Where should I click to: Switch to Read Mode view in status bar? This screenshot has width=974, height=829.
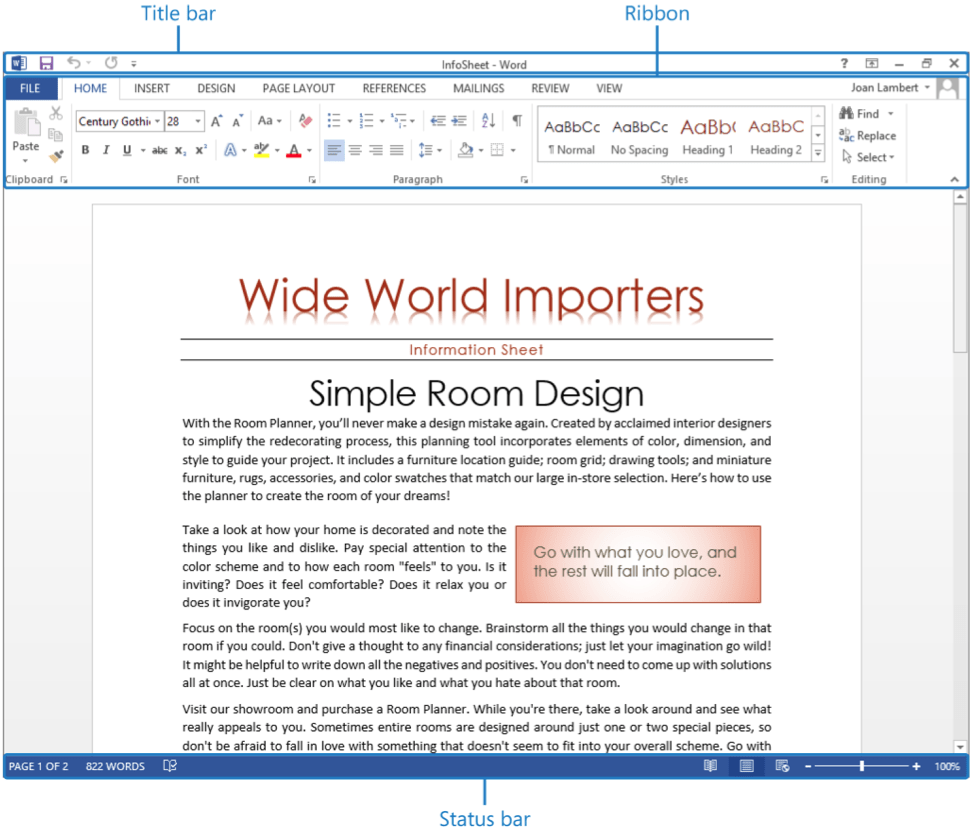710,766
